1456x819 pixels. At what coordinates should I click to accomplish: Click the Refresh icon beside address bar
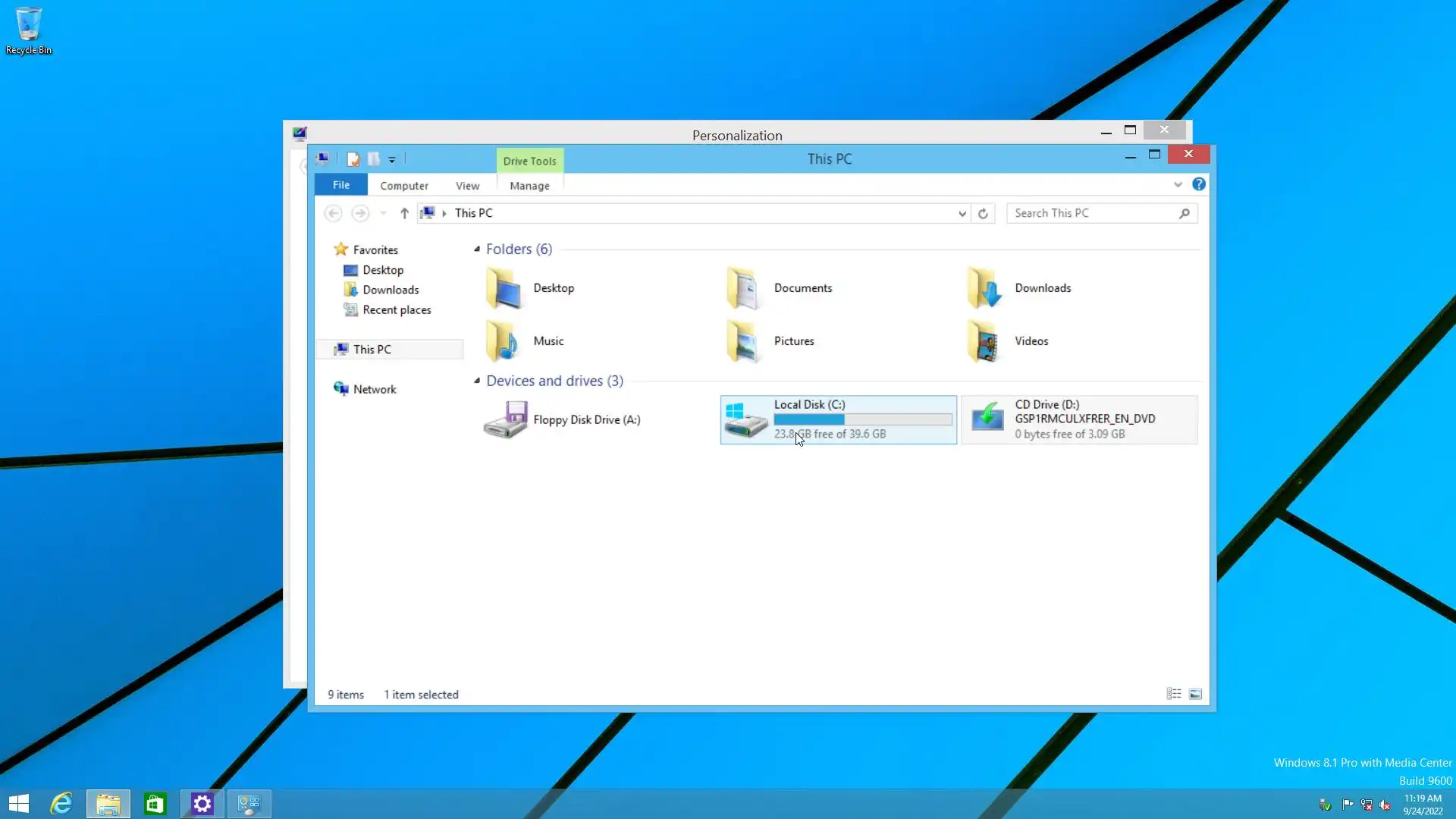983,214
